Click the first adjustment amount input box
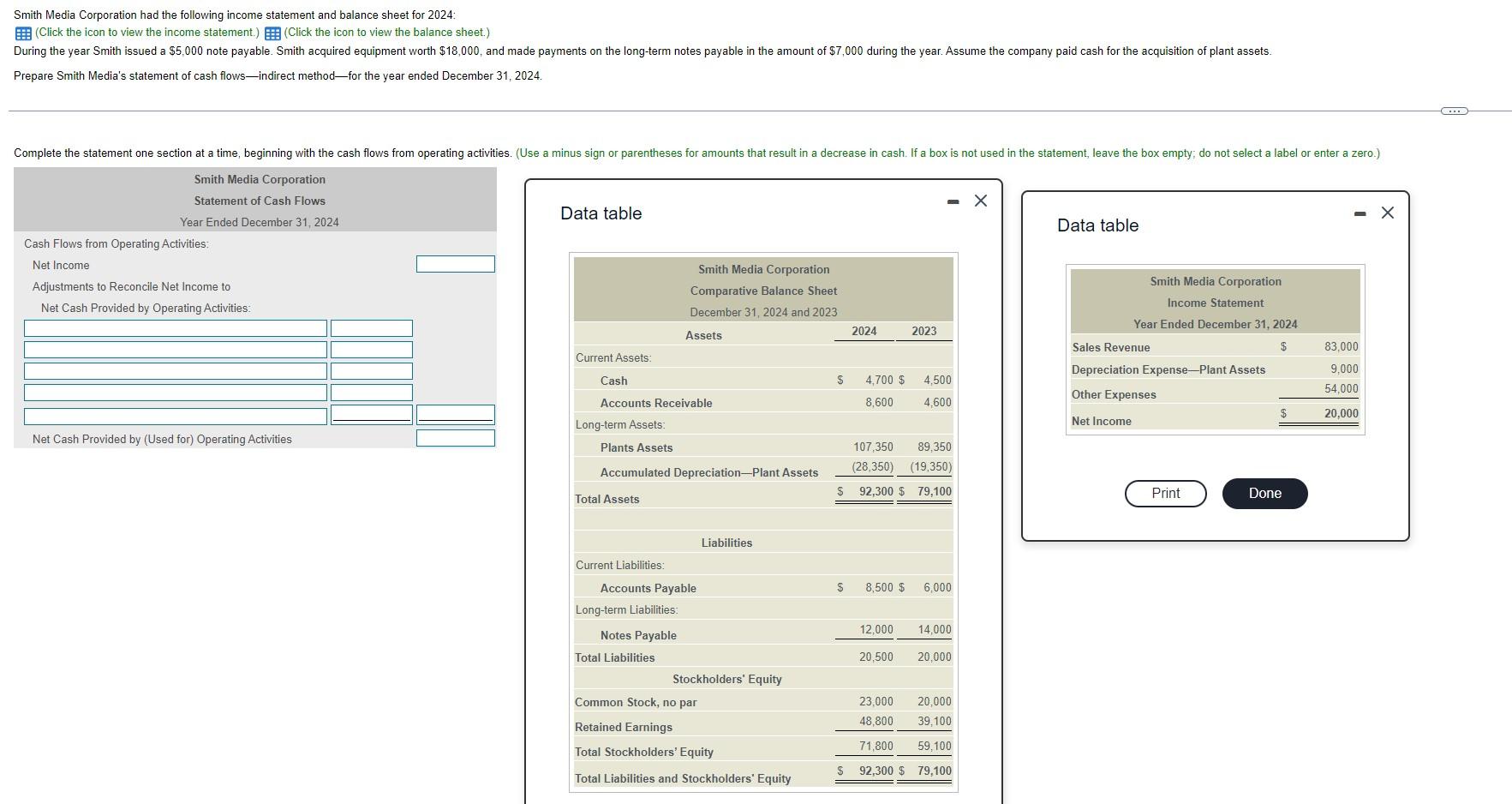1512x804 pixels. pos(371,327)
